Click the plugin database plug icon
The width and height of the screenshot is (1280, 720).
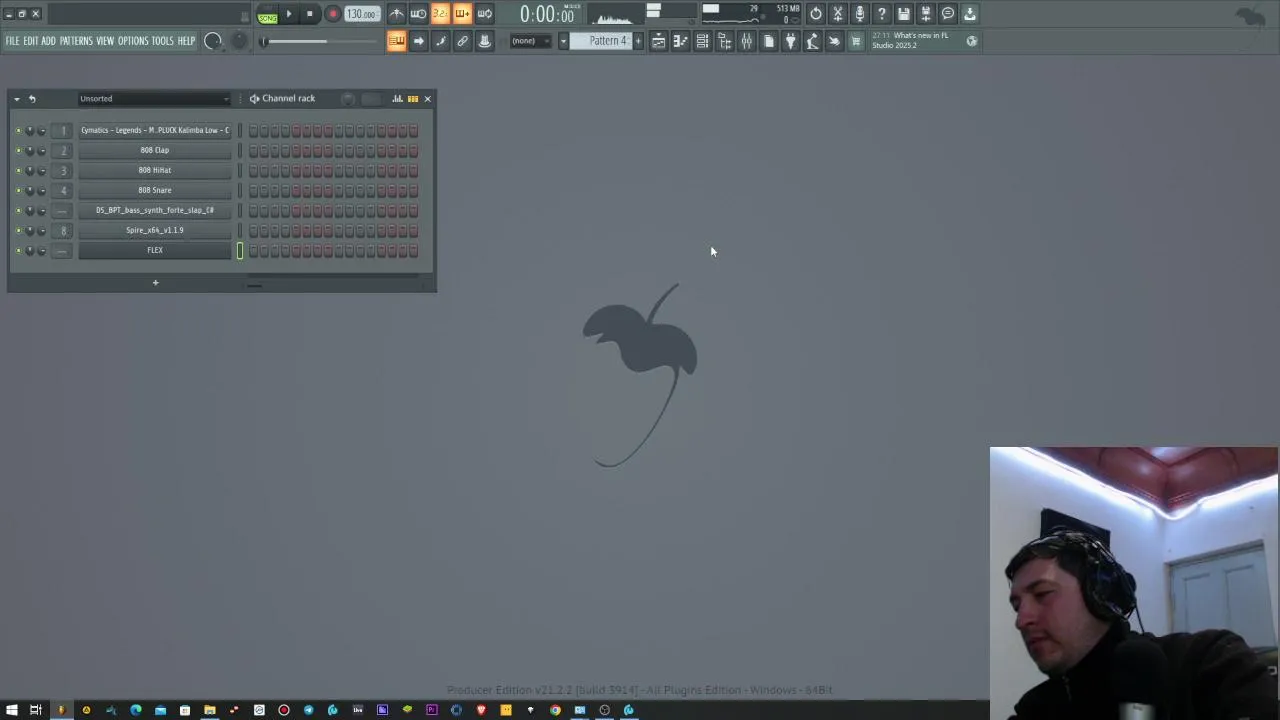point(790,41)
